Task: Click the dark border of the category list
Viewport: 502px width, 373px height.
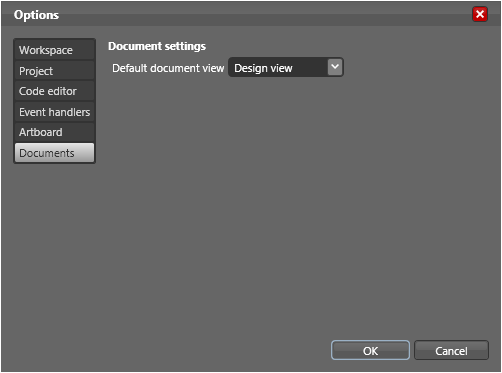Action: pos(14,100)
